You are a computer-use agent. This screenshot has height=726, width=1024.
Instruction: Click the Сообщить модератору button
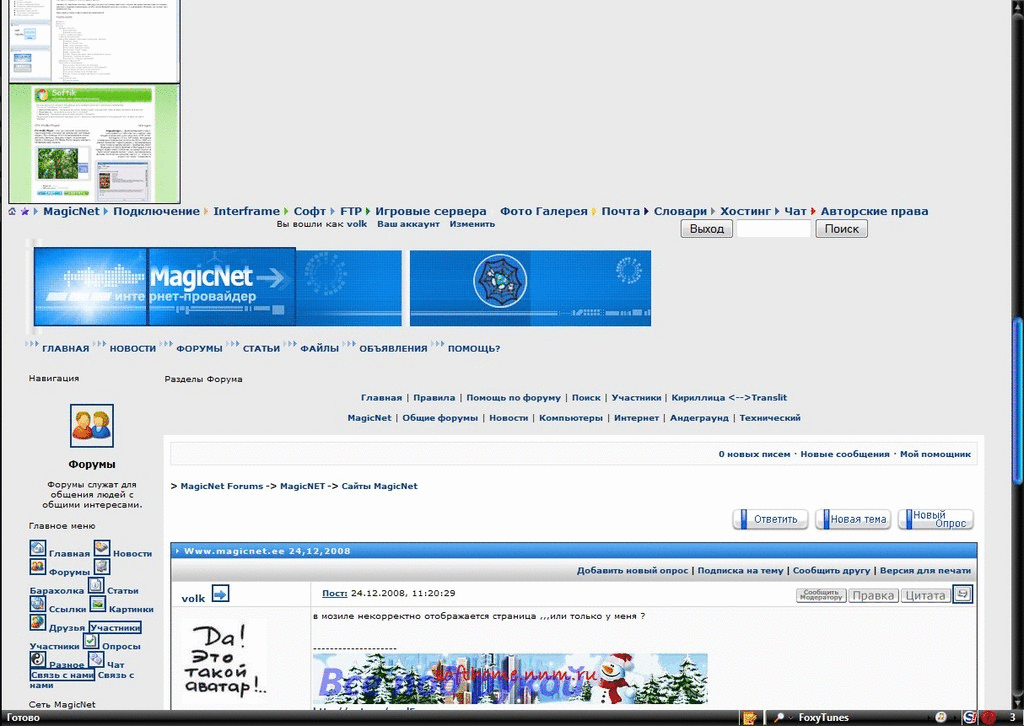pyautogui.click(x=821, y=595)
